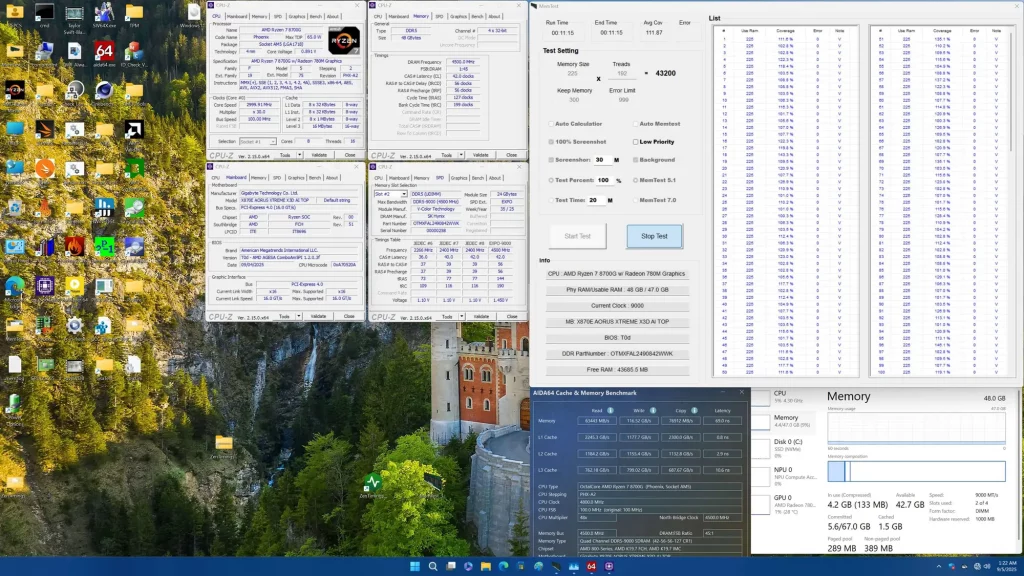Click the AIDA64 icon in the taskbar

coord(591,566)
